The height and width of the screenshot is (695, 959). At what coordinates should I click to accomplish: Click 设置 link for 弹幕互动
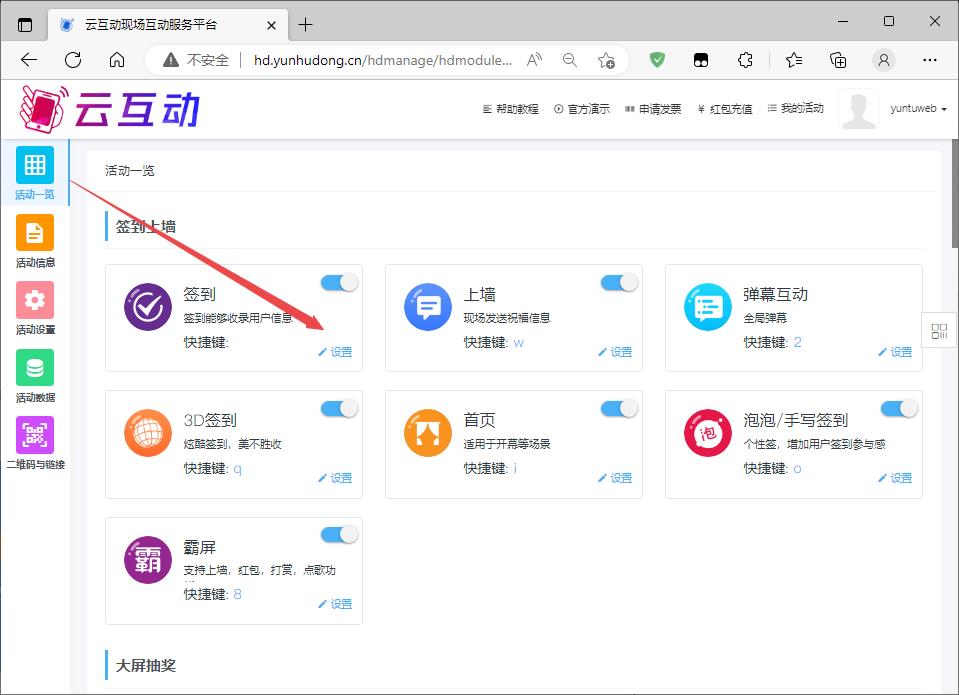[895, 352]
